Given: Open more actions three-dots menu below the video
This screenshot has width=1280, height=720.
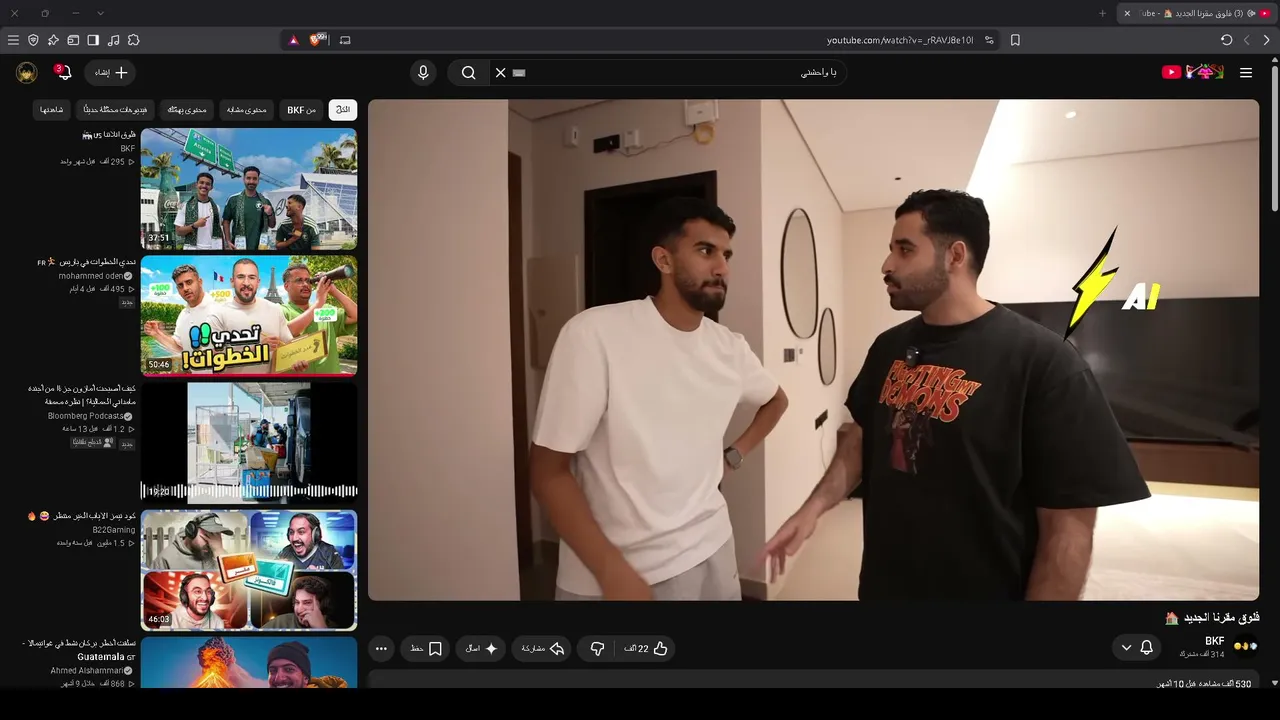Looking at the screenshot, I should pos(381,649).
